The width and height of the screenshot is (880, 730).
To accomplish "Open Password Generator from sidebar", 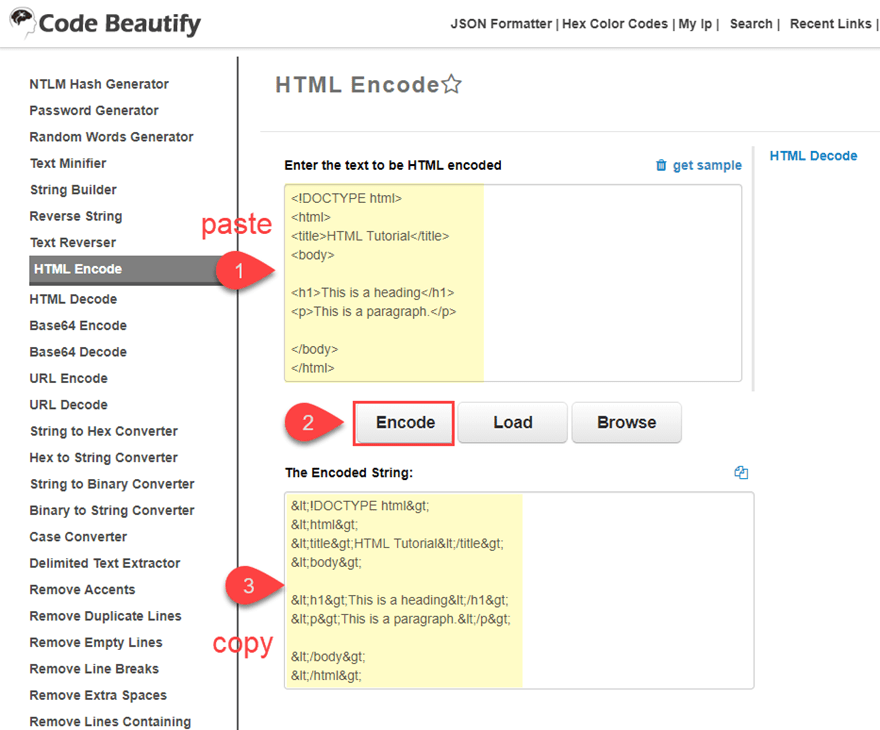I will pyautogui.click(x=94, y=111).
